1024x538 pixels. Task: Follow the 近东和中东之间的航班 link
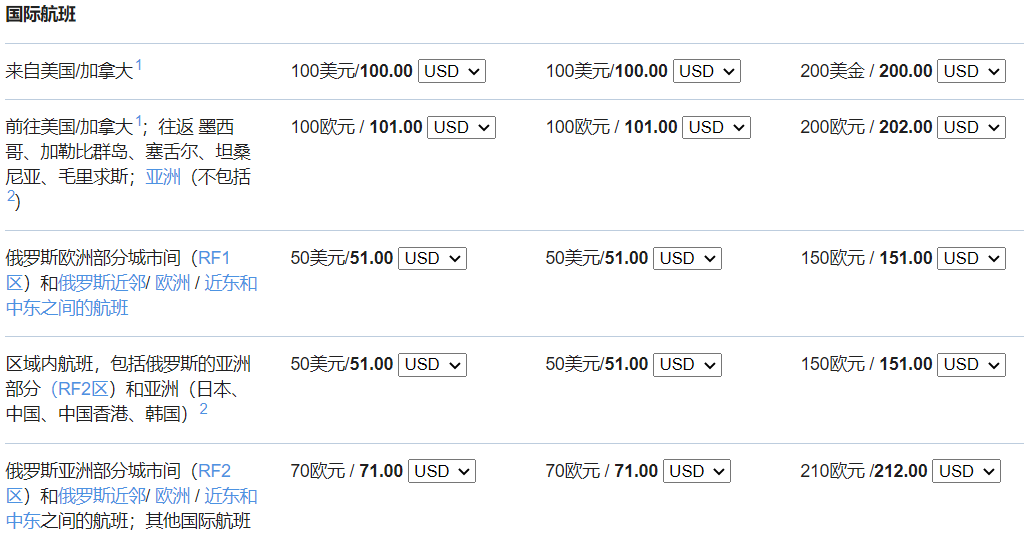[230, 283]
